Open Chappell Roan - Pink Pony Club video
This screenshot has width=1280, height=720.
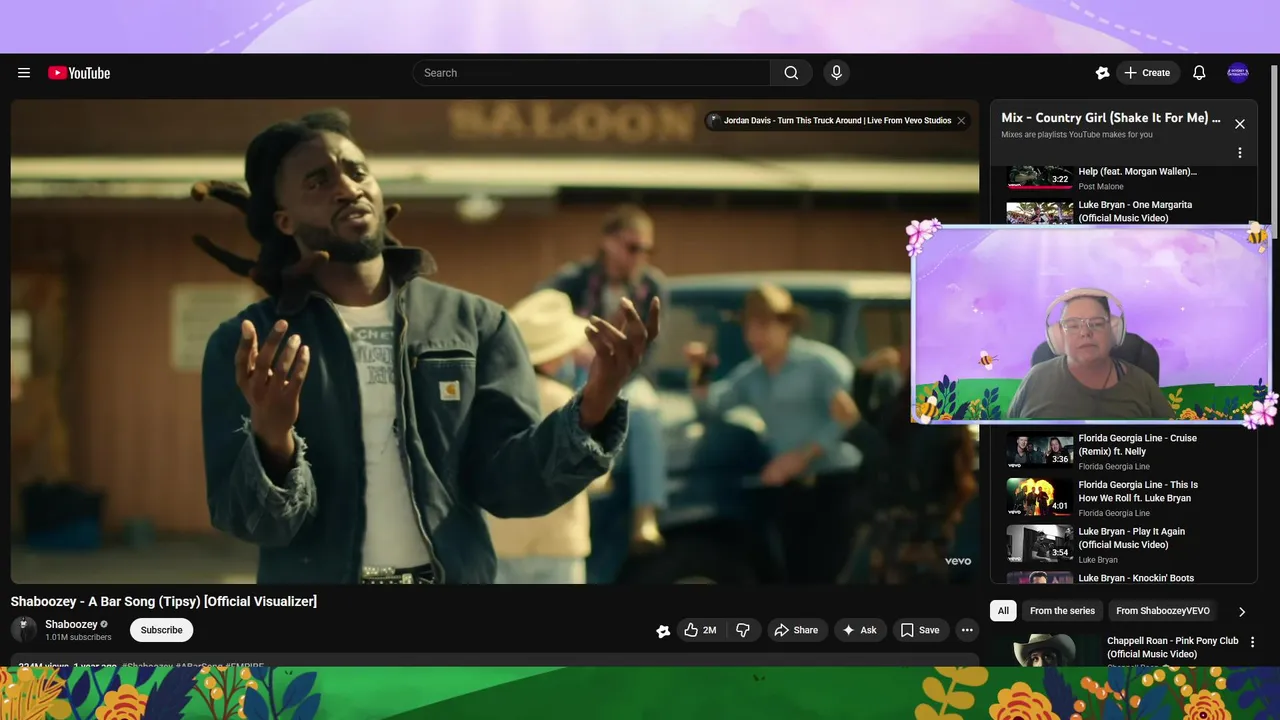click(1172, 647)
